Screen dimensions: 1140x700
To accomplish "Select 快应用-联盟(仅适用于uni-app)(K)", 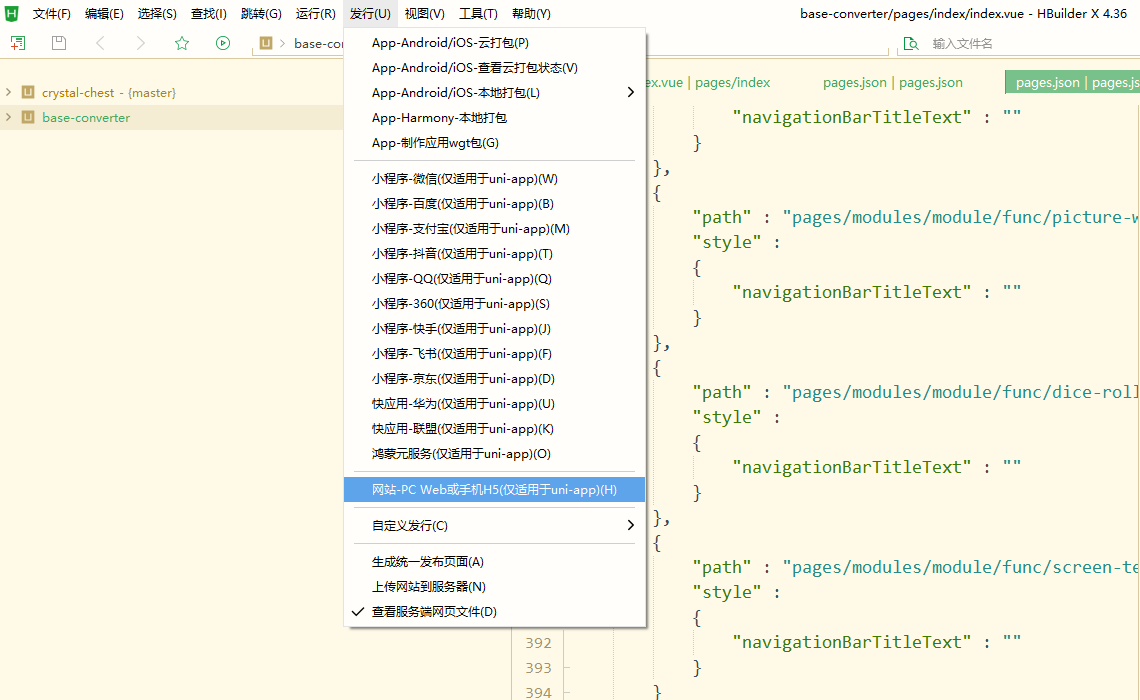I will coord(494,429).
